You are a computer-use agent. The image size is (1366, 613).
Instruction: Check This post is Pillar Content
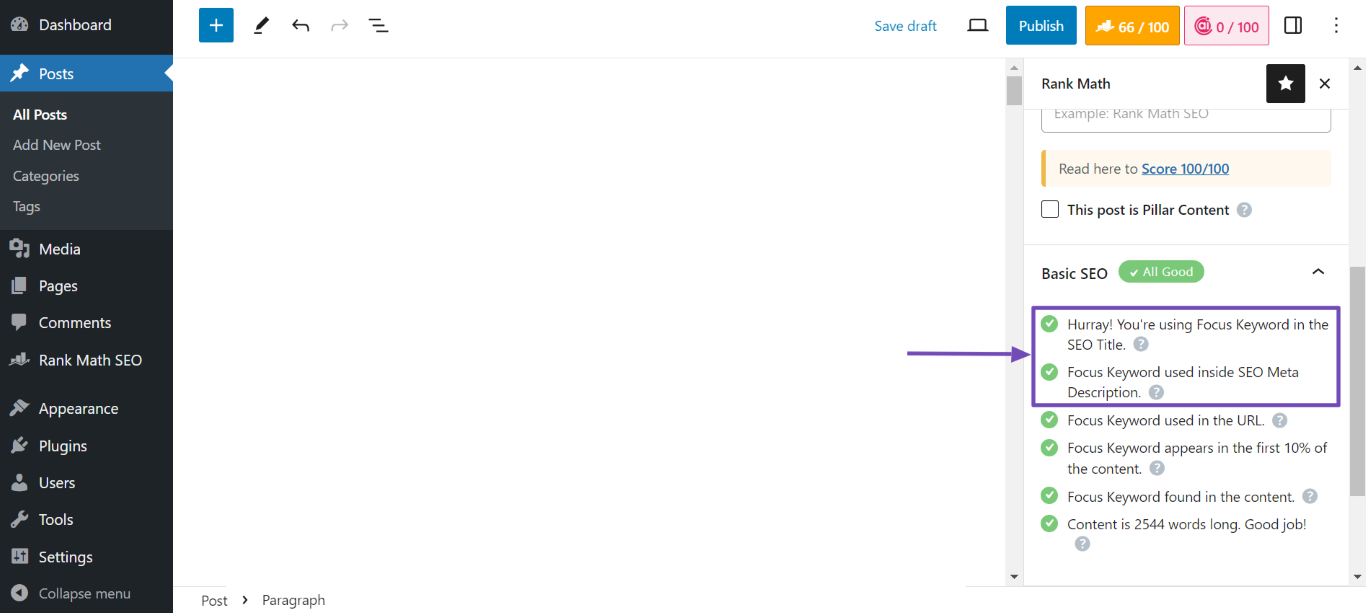(x=1050, y=209)
